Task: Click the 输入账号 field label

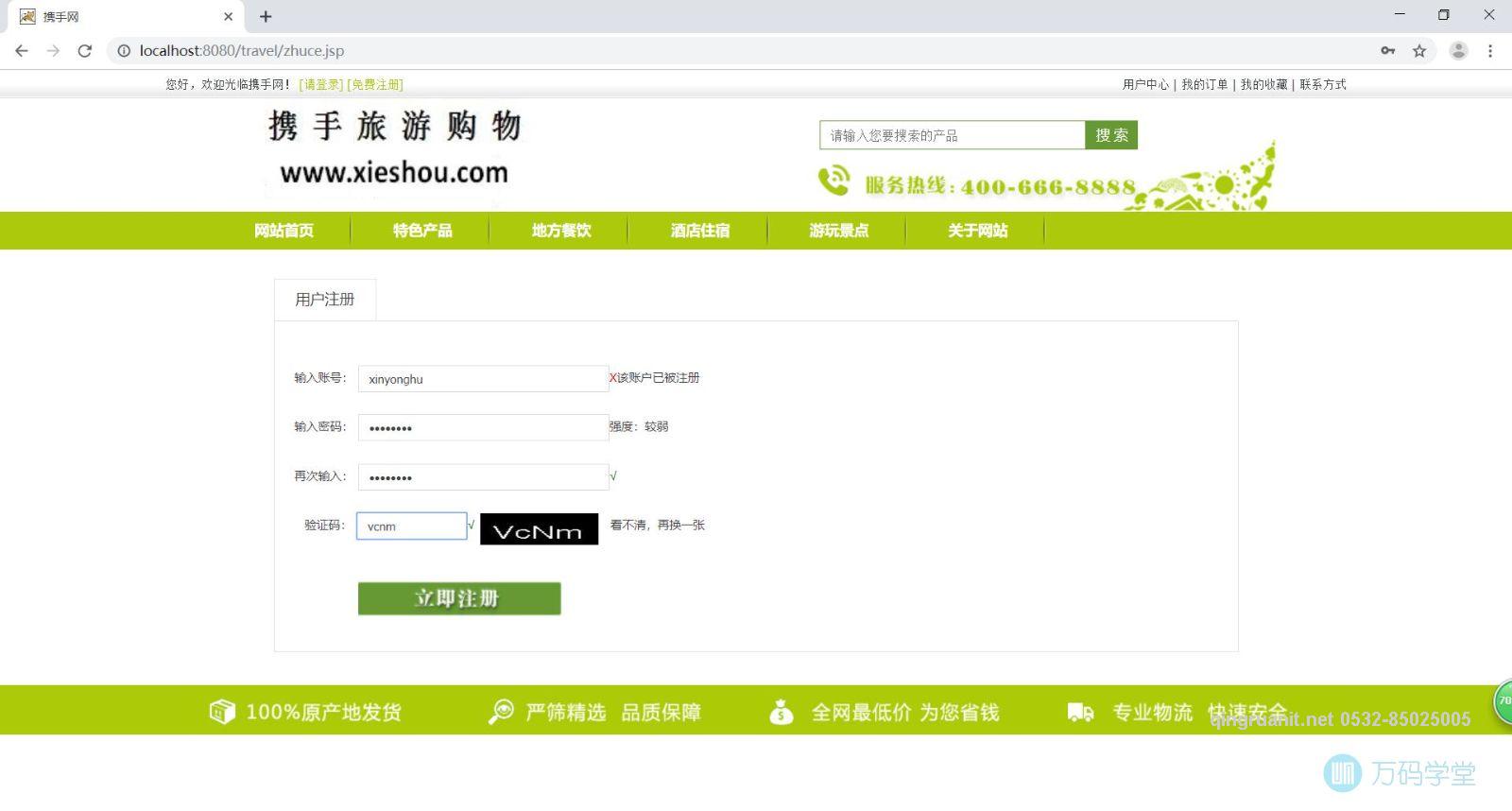Action: (x=320, y=378)
